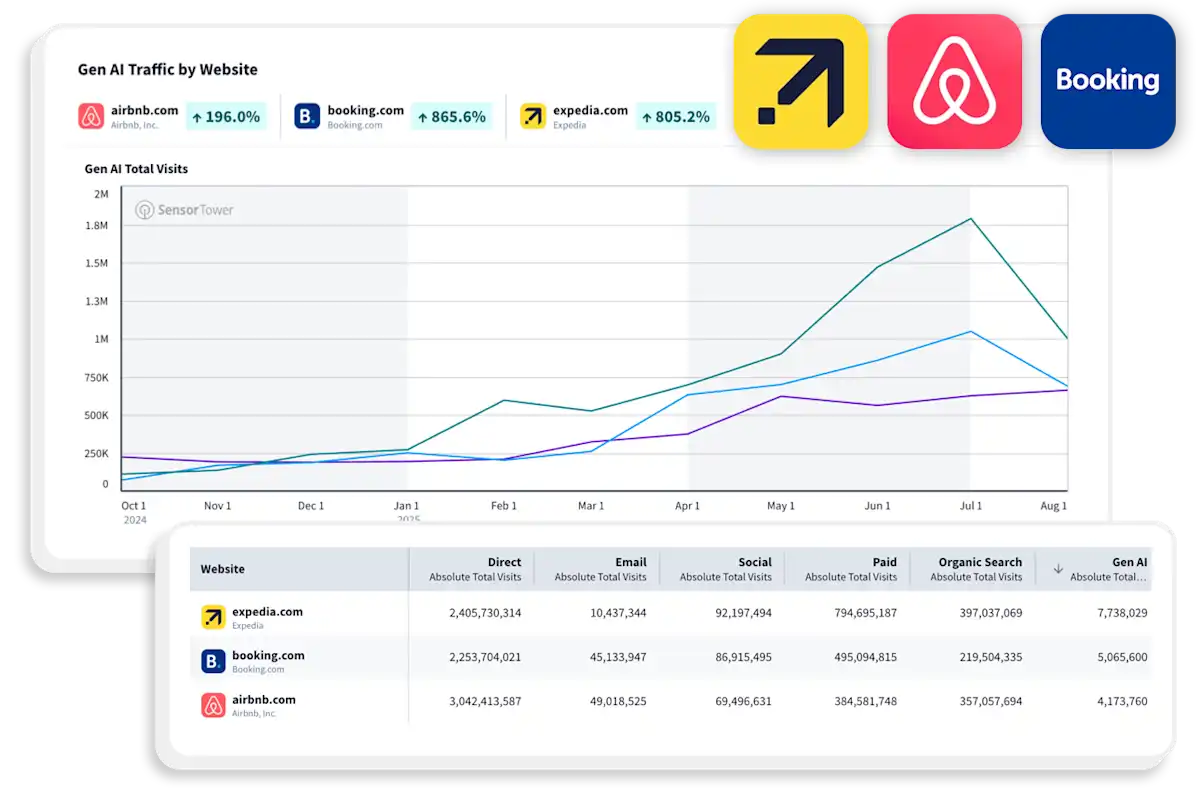1200x802 pixels.
Task: Open airbnb.com link in the table
Action: click(264, 699)
